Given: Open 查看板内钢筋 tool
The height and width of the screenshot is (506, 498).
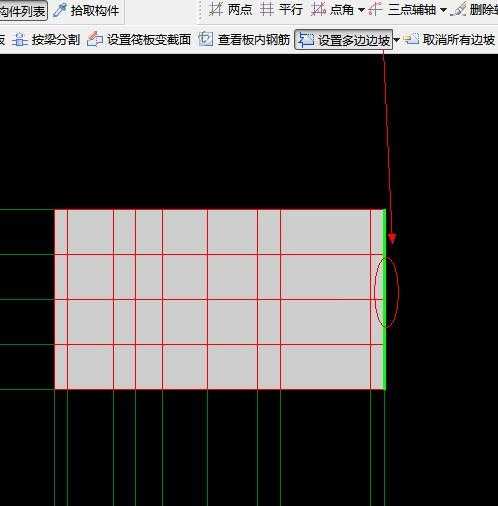Looking at the screenshot, I should pyautogui.click(x=254, y=40).
